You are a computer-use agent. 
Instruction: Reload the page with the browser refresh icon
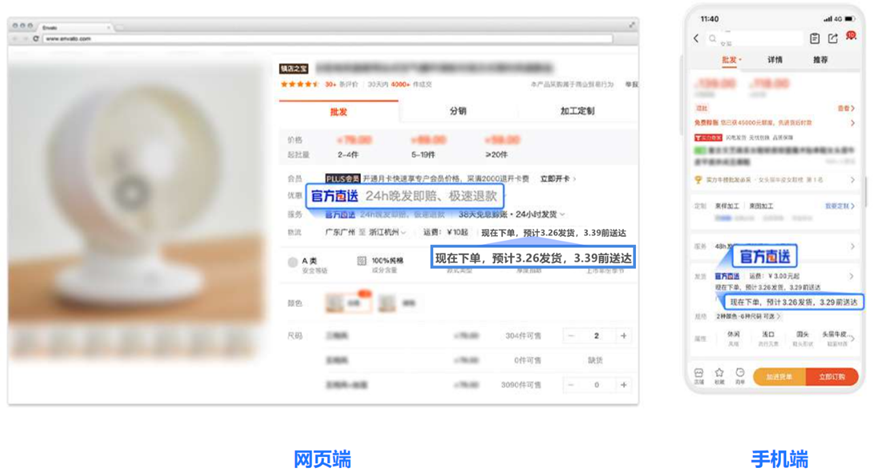[x=36, y=38]
